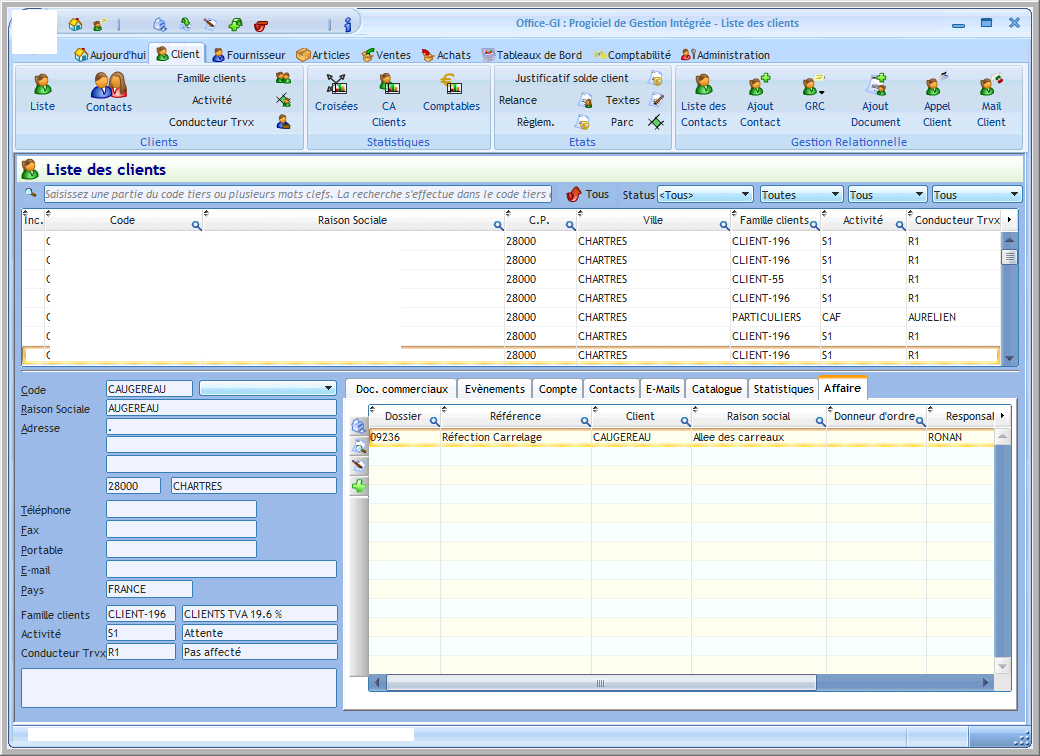Screen dimensions: 1040x756
Task: Click the Relance report icon
Action: pos(585,100)
